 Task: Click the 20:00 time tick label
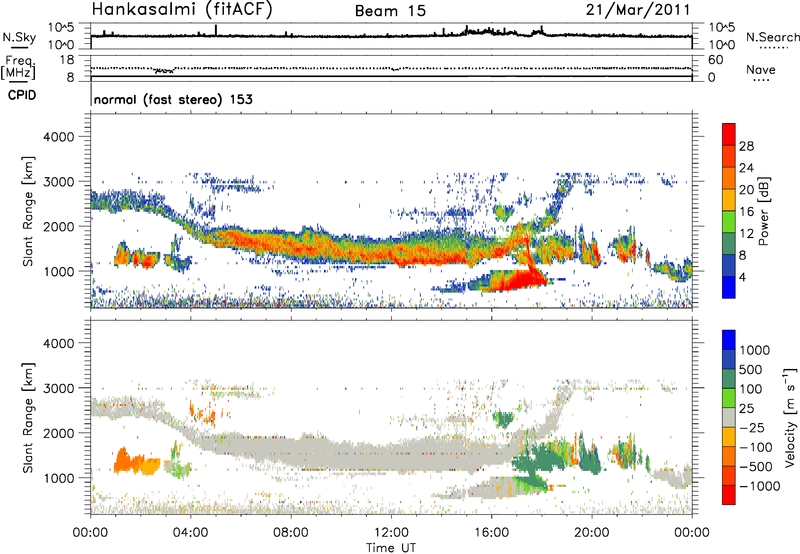click(592, 533)
